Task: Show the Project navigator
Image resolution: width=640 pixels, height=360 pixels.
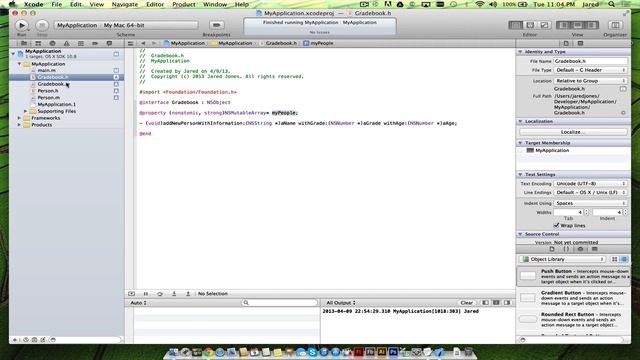Action: click(24, 43)
